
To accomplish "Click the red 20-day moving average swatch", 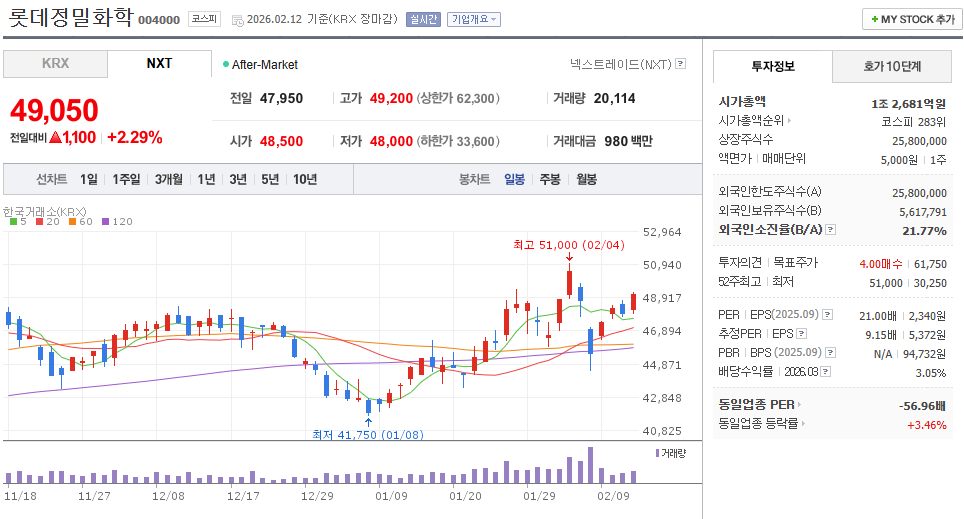I will click(39, 221).
